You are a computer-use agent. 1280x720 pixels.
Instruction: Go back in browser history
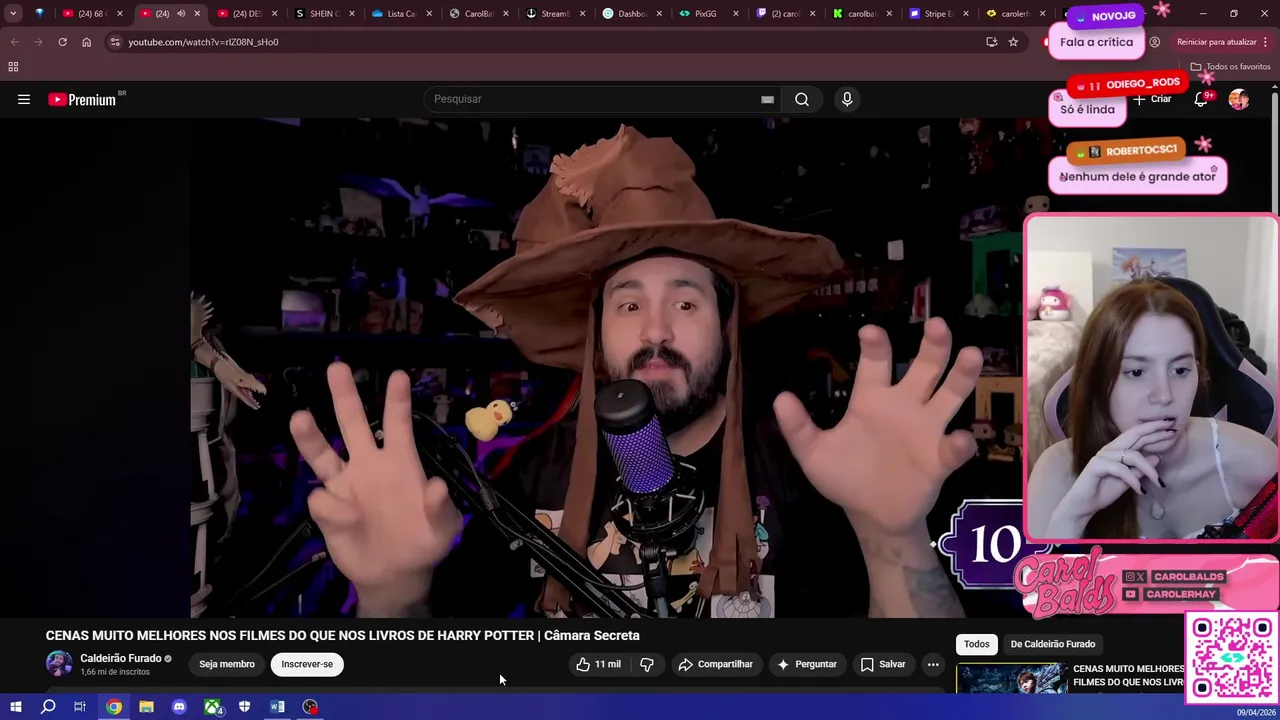coord(14,42)
